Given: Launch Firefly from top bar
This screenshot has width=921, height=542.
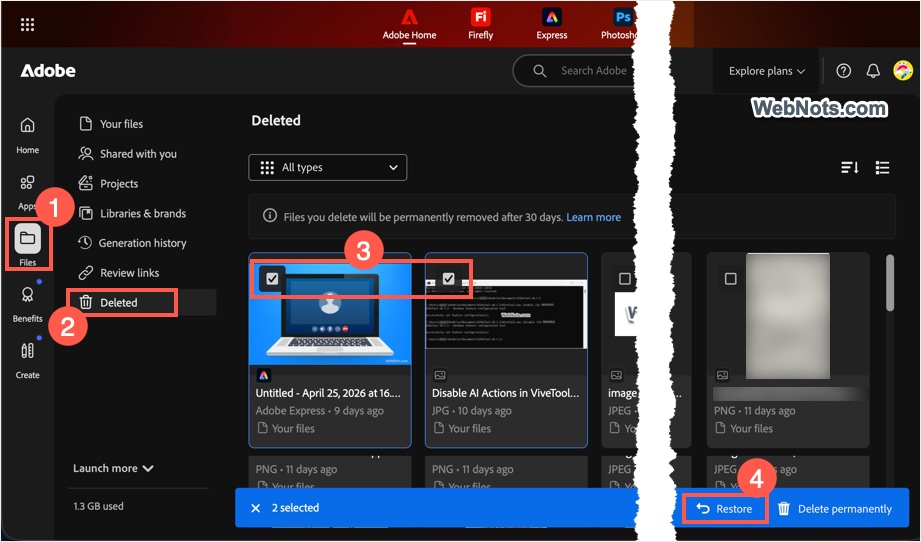Looking at the screenshot, I should (480, 25).
